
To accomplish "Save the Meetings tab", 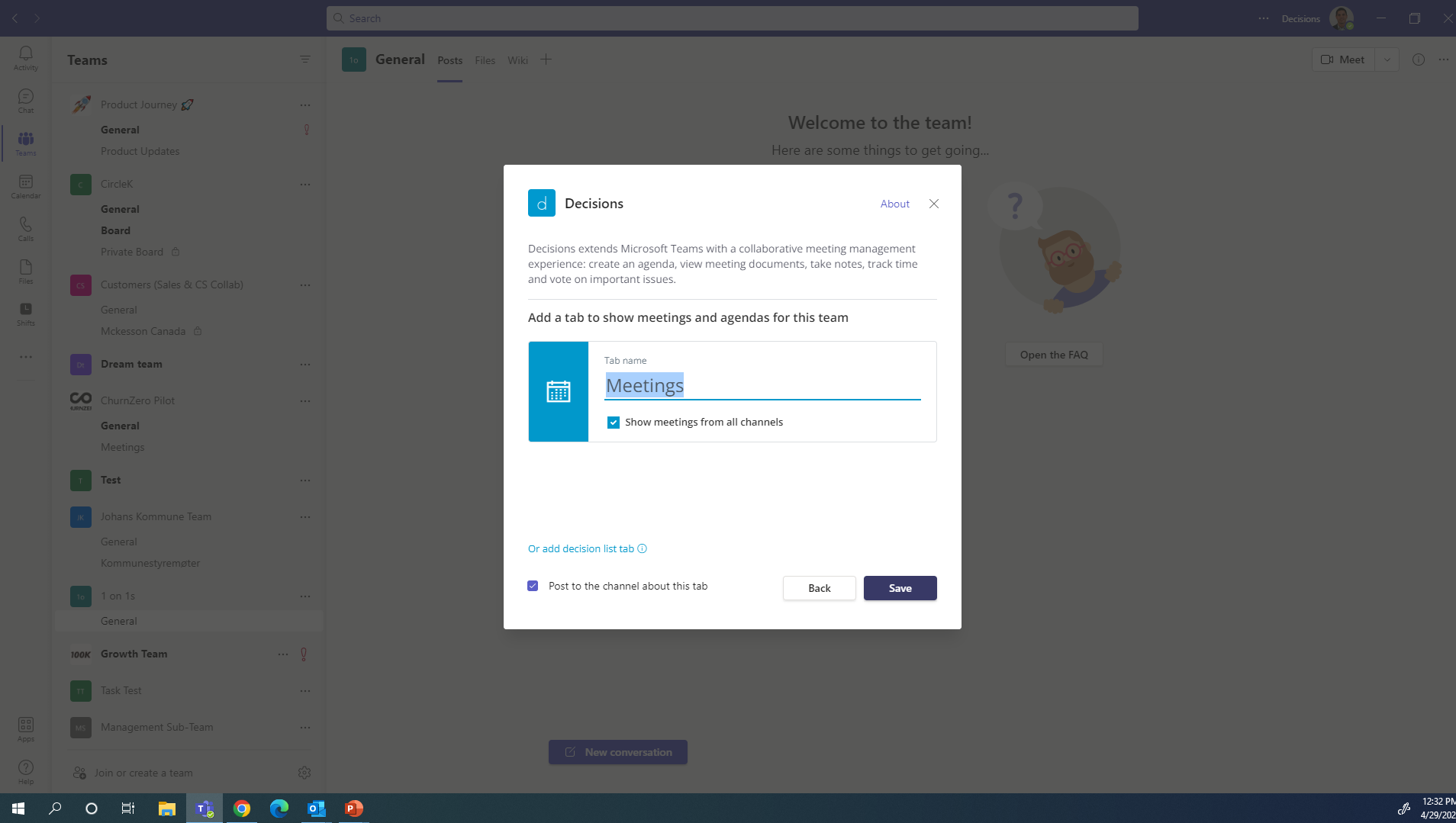I will tap(900, 587).
